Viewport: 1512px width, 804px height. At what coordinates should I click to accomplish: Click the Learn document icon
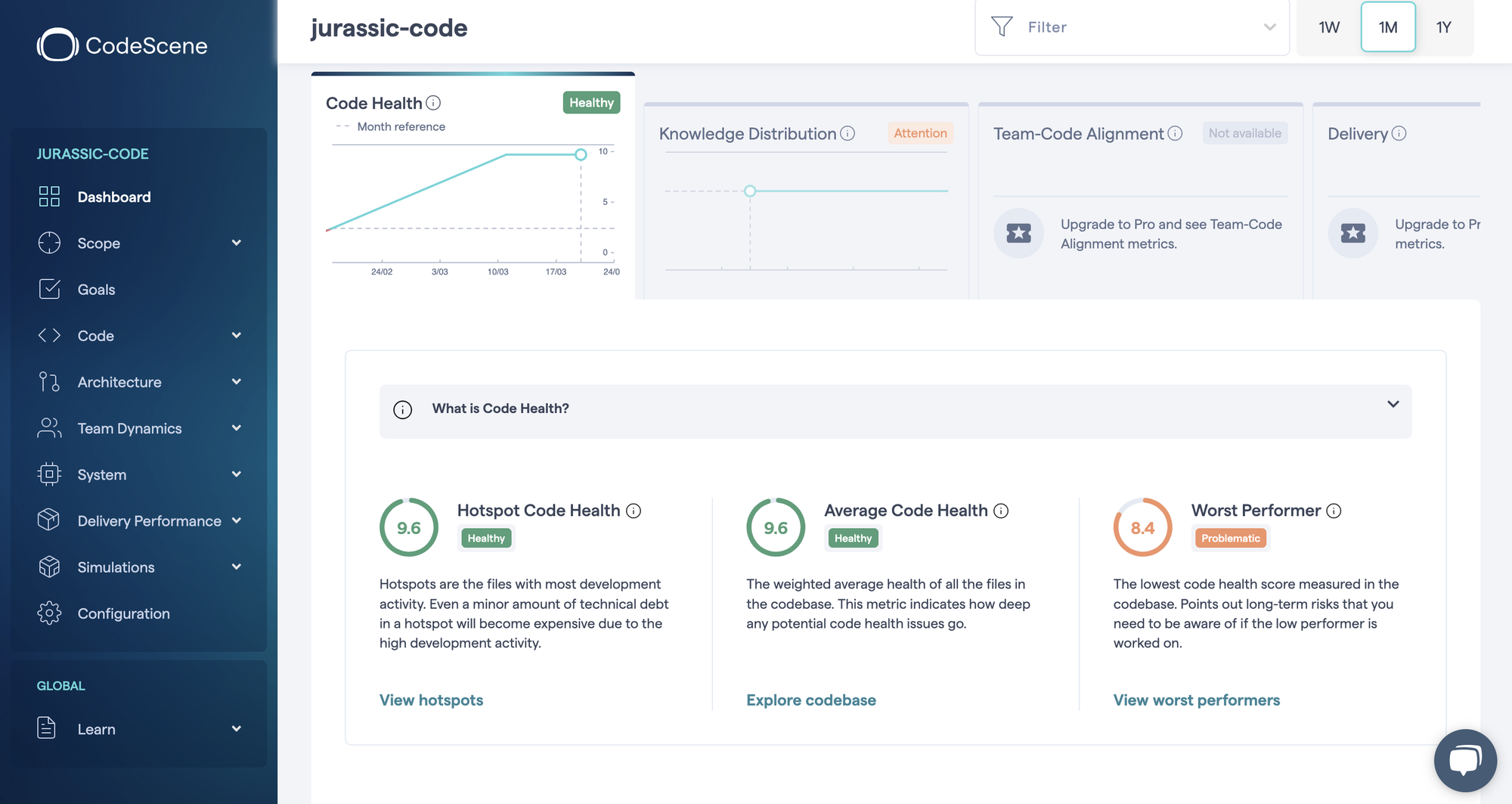[x=47, y=728]
